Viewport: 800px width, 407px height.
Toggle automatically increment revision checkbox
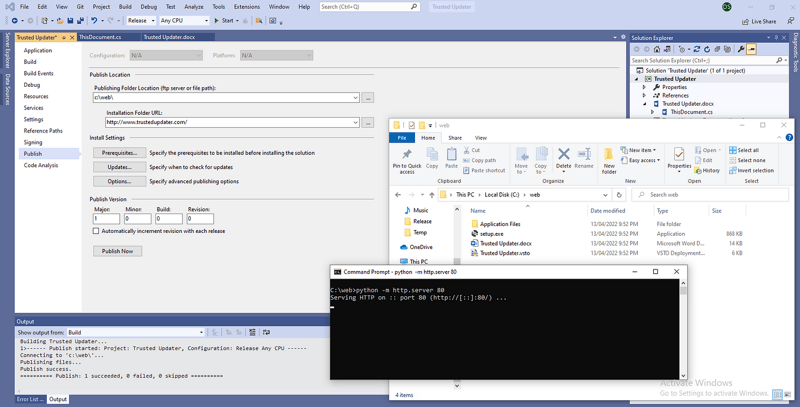point(96,231)
